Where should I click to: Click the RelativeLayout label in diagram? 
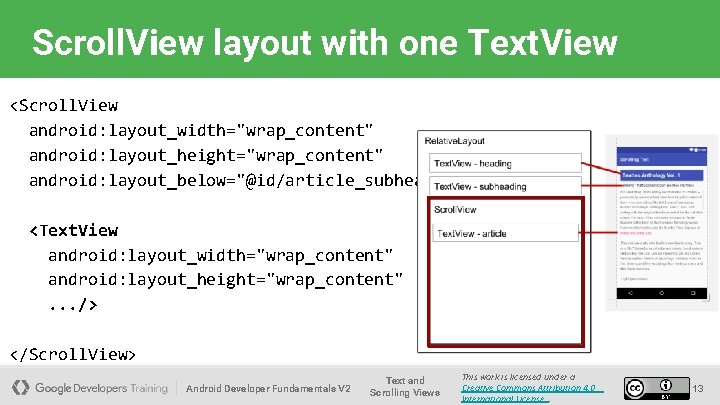[x=455, y=141]
